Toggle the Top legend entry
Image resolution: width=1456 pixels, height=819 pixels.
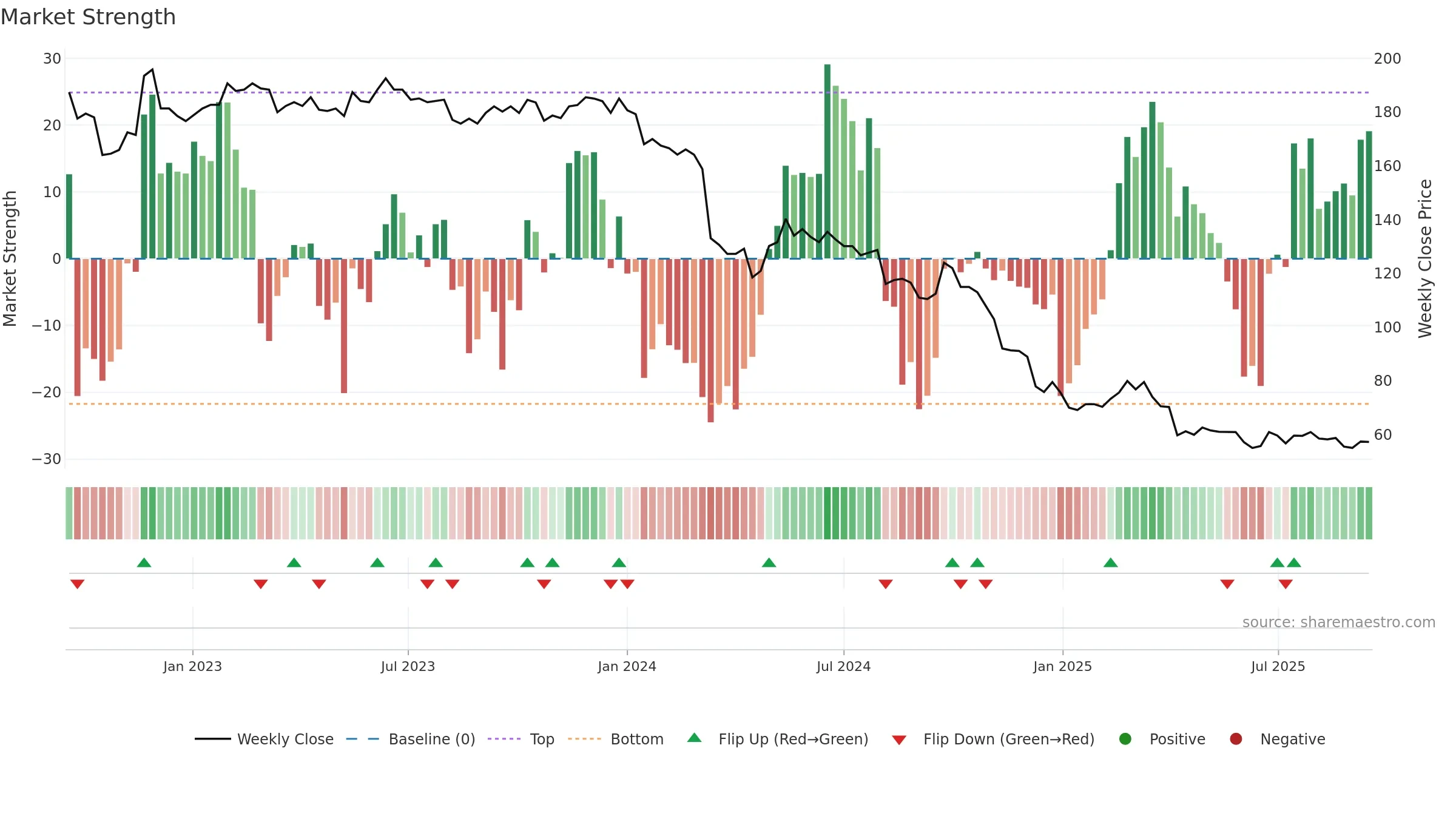click(x=521, y=739)
